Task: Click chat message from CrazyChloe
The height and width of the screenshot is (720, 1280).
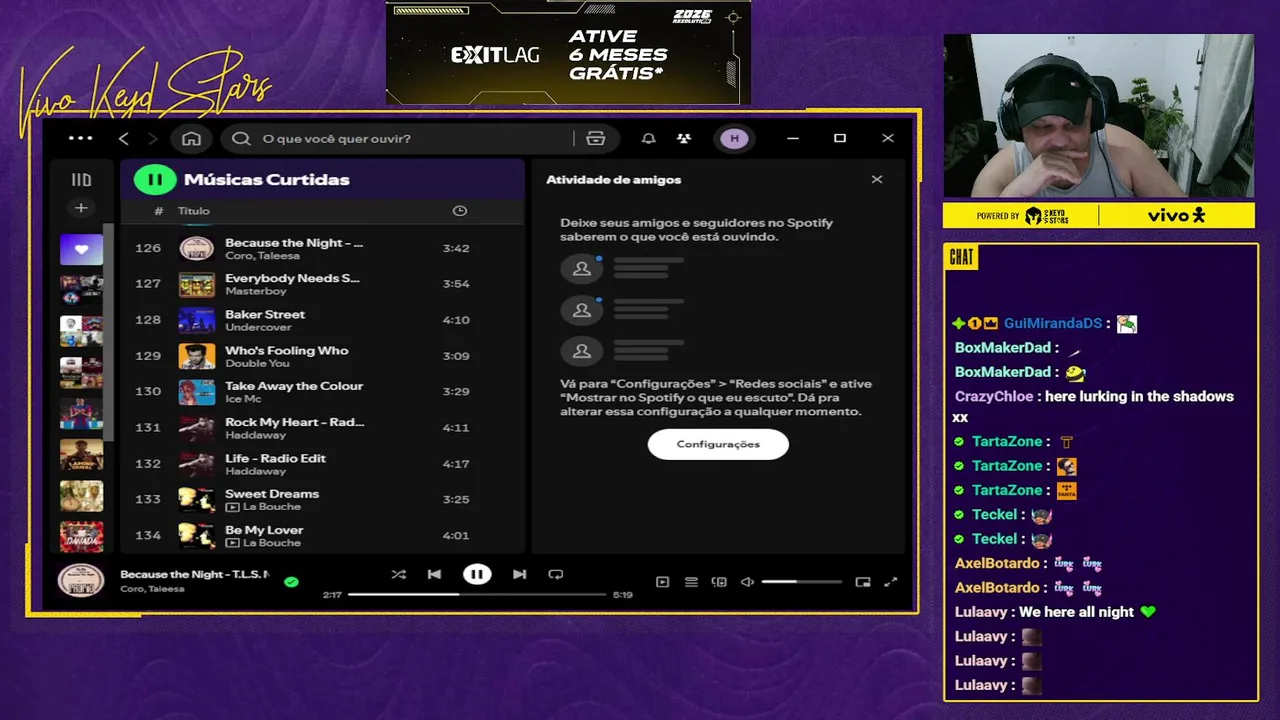Action: point(1094,406)
